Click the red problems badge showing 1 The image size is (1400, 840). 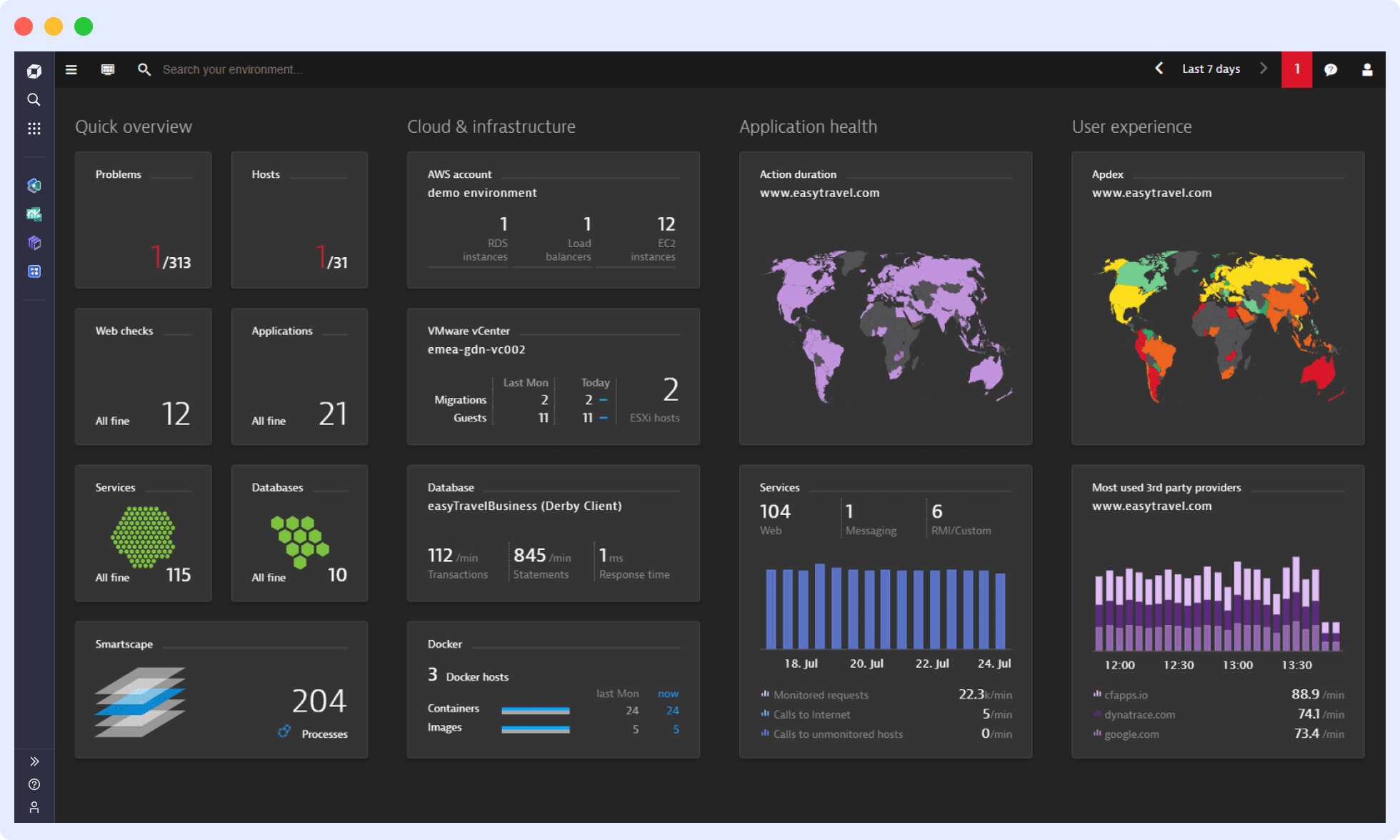1296,69
